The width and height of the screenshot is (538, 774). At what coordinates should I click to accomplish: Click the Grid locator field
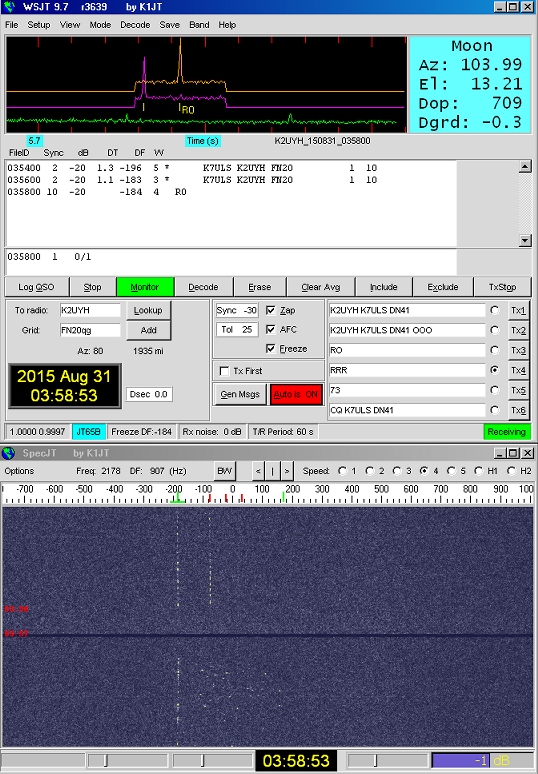pyautogui.click(x=90, y=330)
